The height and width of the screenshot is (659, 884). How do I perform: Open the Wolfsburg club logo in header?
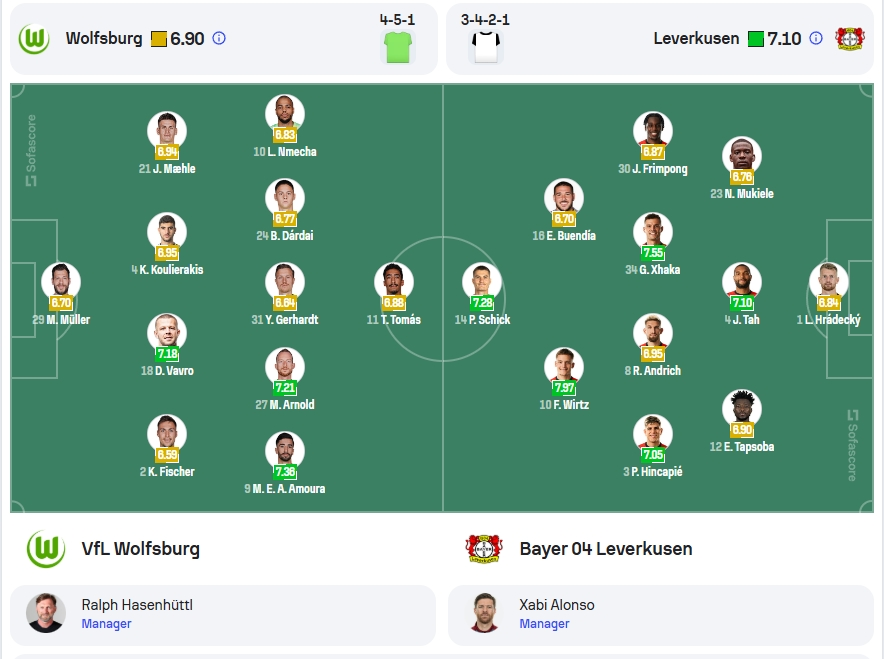coord(34,39)
